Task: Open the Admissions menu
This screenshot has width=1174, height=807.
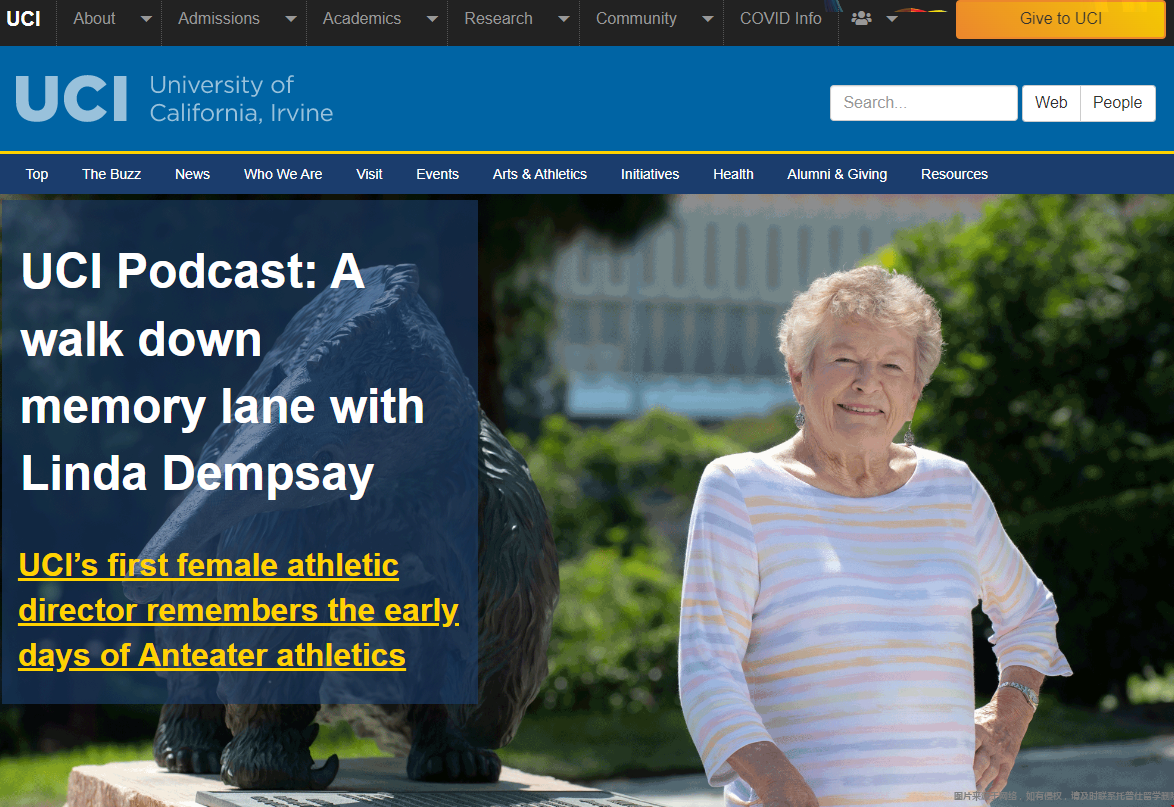Action: coord(219,19)
